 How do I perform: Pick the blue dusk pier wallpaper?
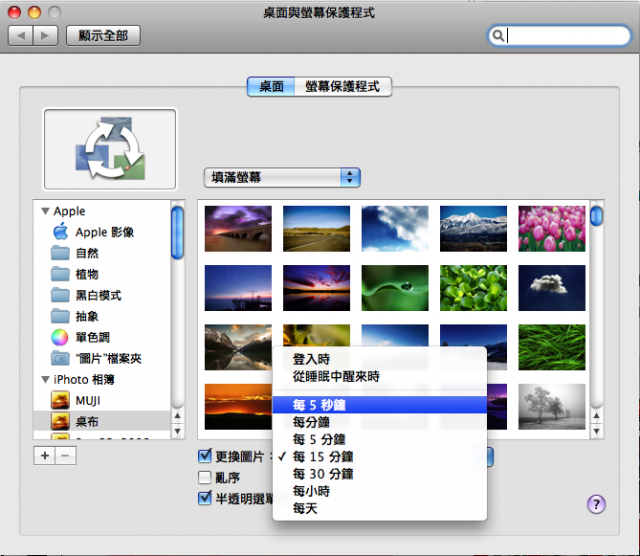(238, 288)
